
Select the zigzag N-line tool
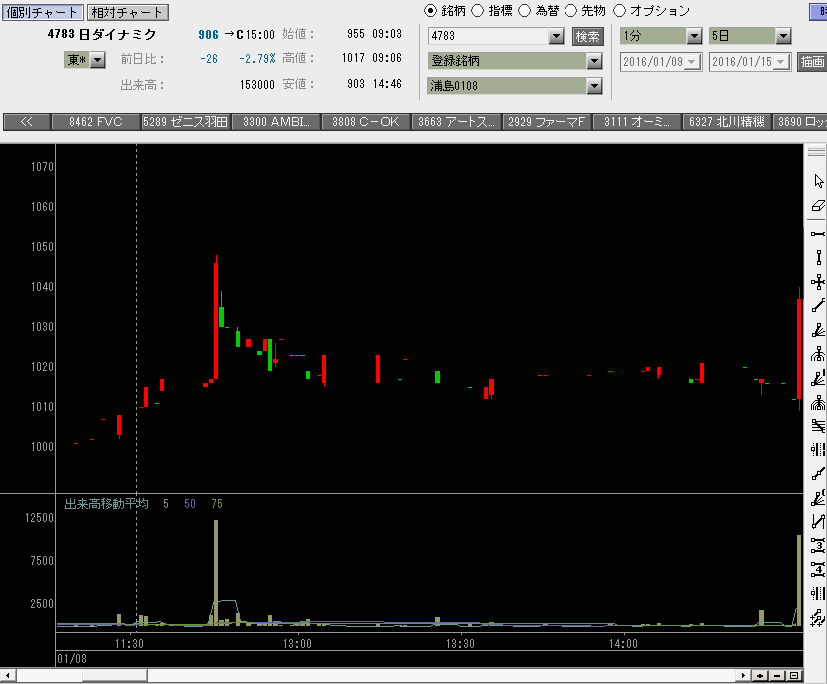click(818, 522)
